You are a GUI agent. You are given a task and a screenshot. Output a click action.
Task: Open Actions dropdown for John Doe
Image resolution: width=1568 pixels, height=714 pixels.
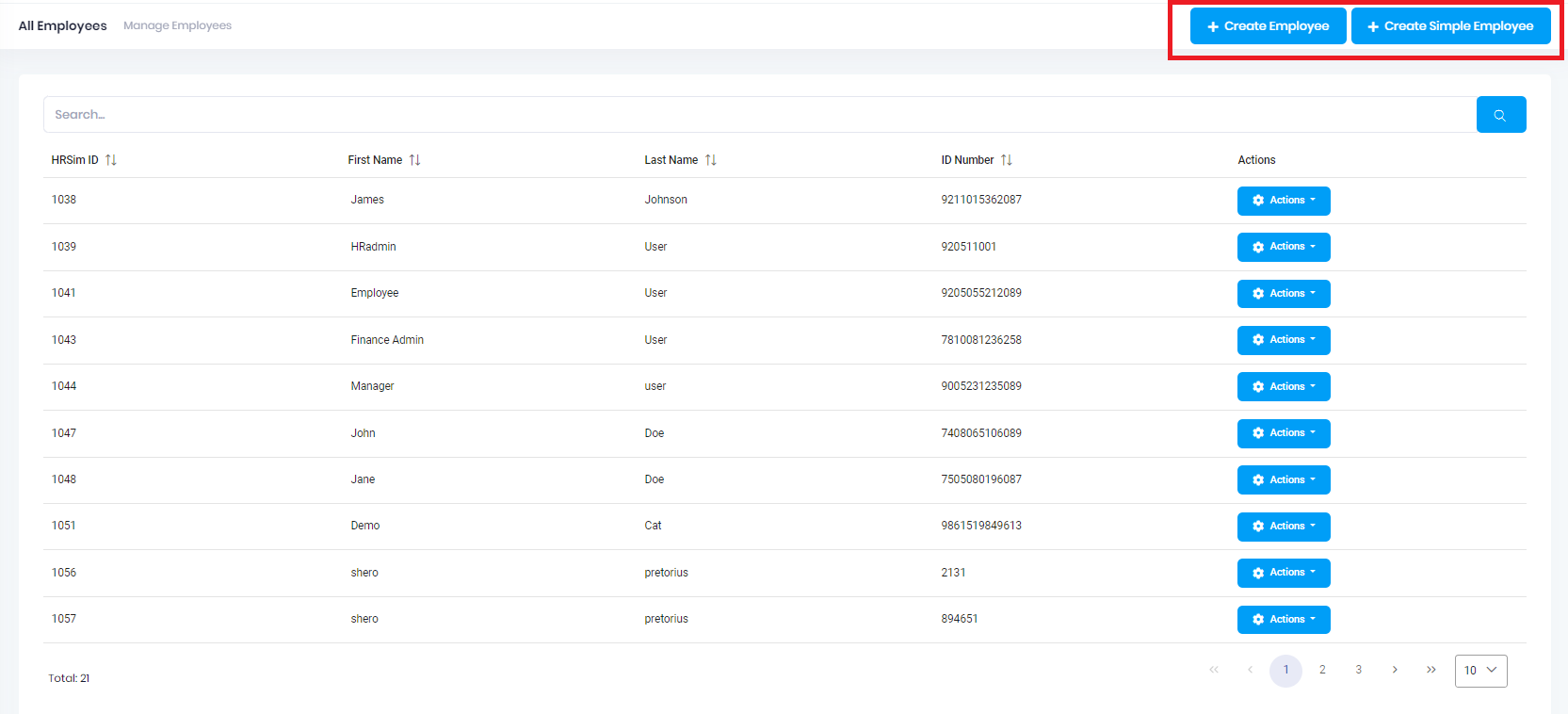click(x=1284, y=433)
